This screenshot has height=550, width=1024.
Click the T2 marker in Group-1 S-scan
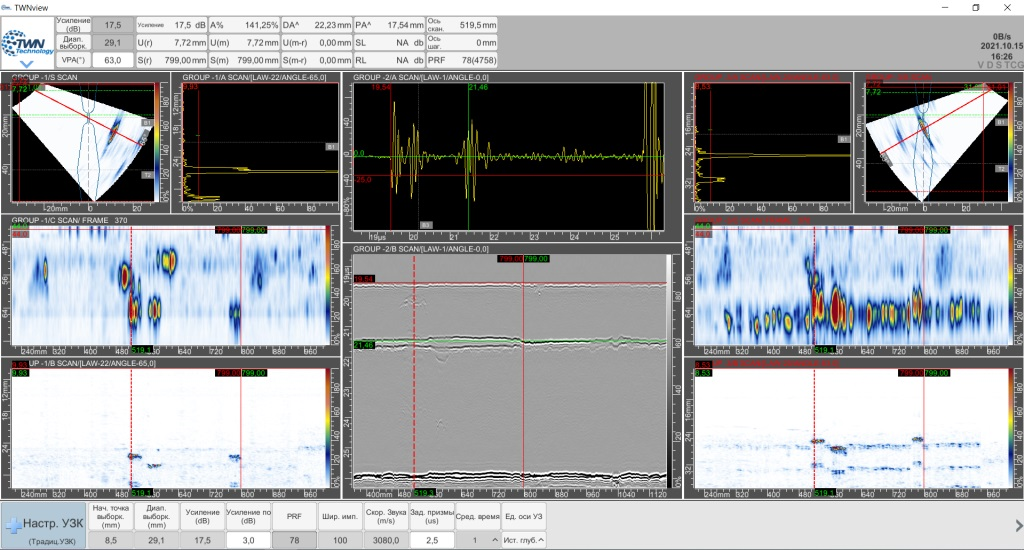click(x=146, y=173)
